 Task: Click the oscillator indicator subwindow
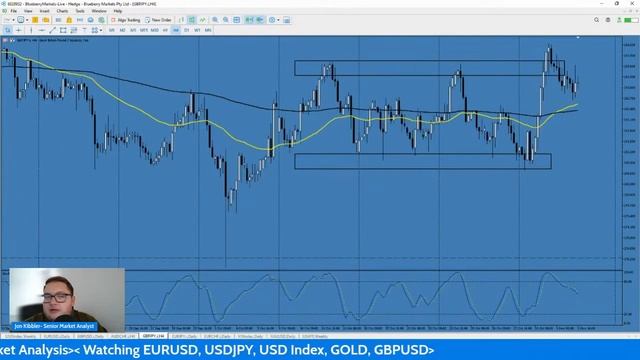coord(312,297)
